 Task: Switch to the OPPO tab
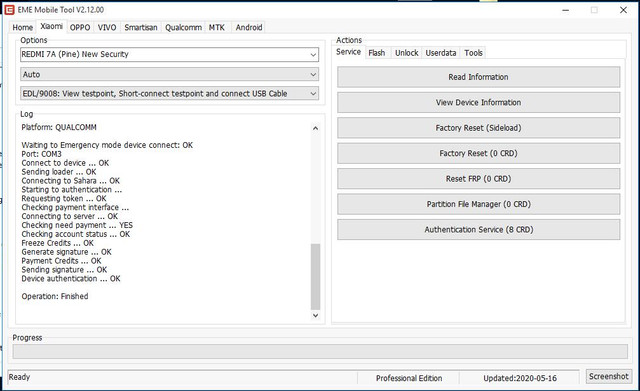[80, 27]
